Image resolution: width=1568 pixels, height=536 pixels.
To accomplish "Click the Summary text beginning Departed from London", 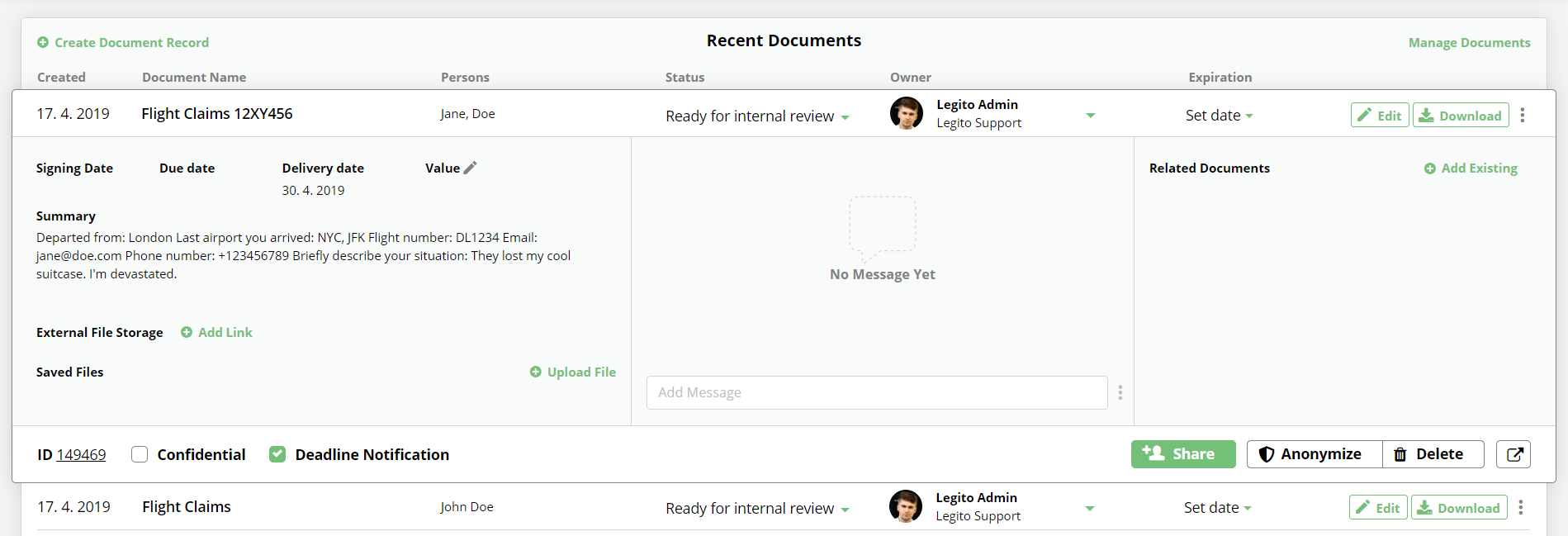I will click(304, 255).
